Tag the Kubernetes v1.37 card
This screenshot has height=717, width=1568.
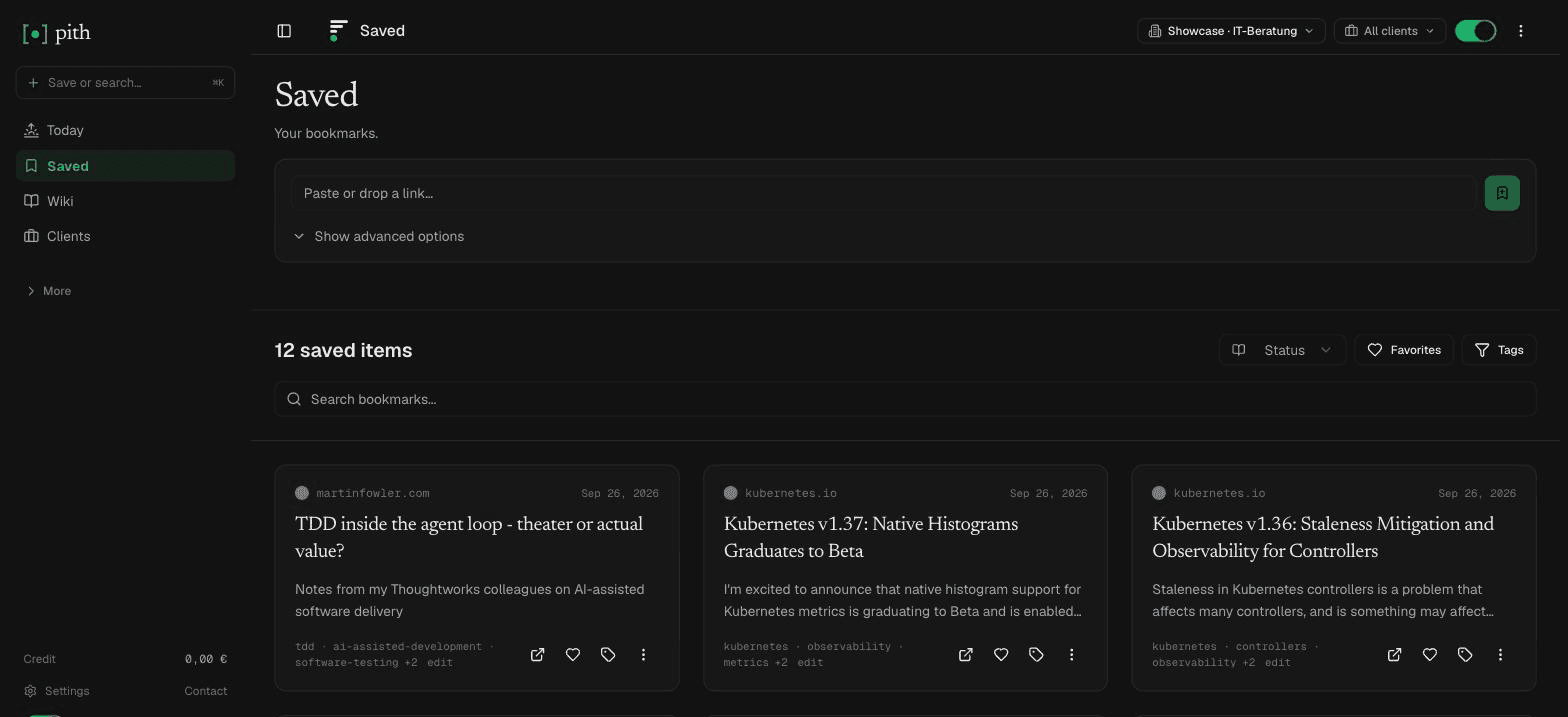pos(1036,655)
